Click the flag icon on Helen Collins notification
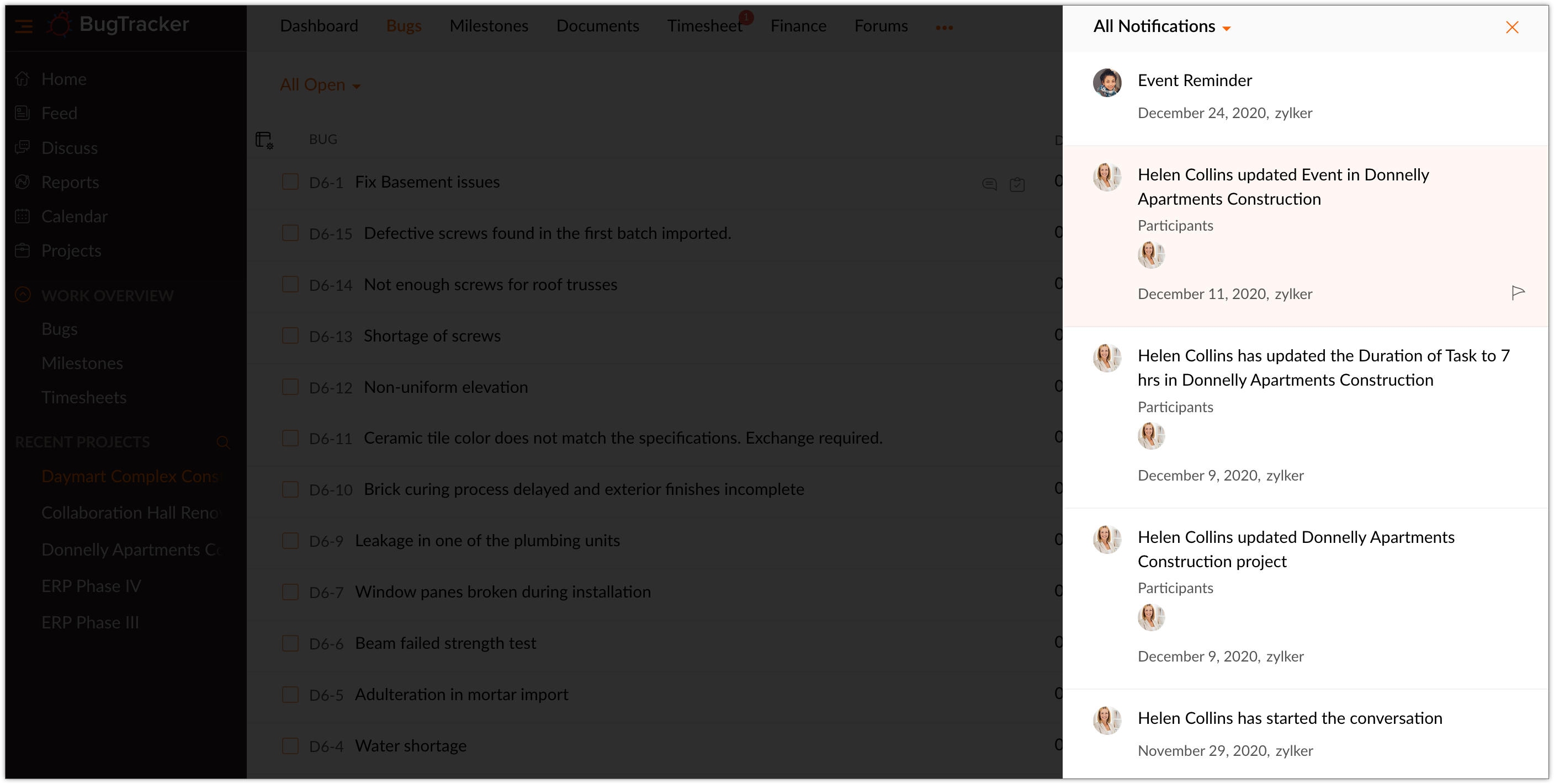Viewport: 1554px width, 784px height. click(1518, 293)
